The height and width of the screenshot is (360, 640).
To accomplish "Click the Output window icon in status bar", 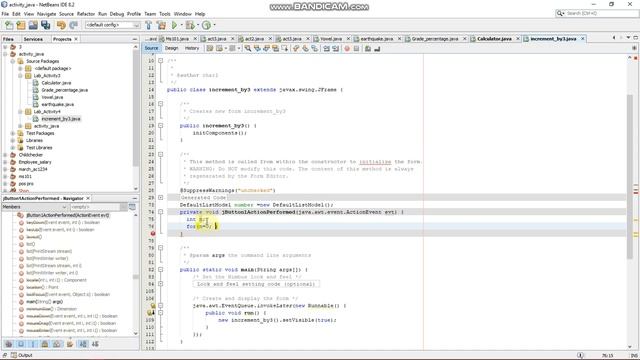I will (x=14, y=355).
